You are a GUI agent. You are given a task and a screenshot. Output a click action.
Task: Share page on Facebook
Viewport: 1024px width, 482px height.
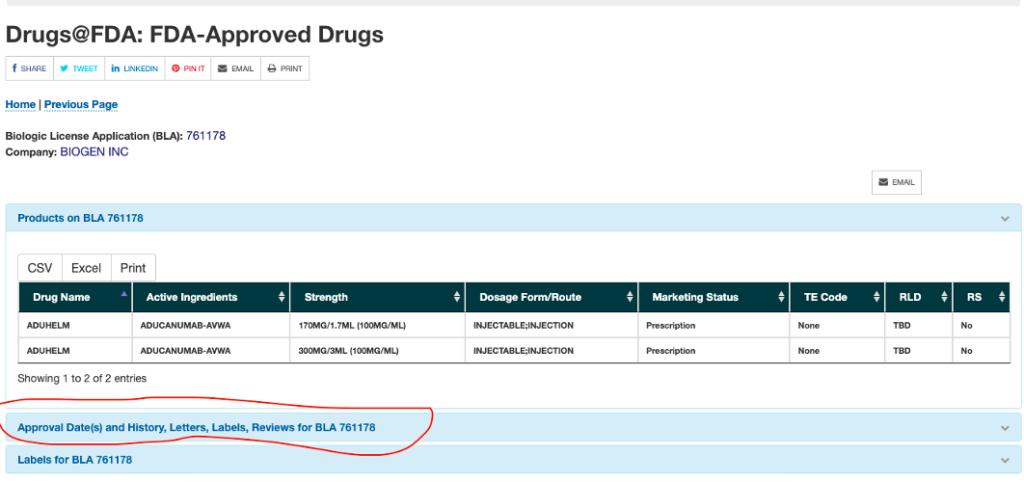pos(29,69)
